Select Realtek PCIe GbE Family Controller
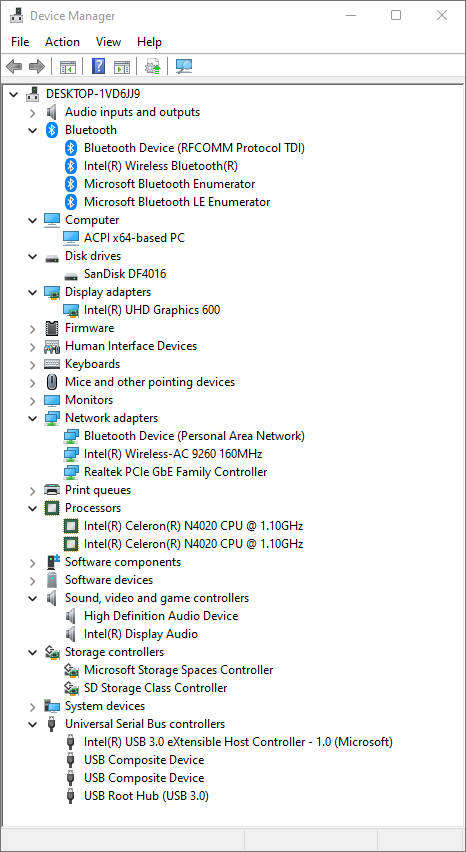This screenshot has height=852, width=466. click(x=175, y=472)
